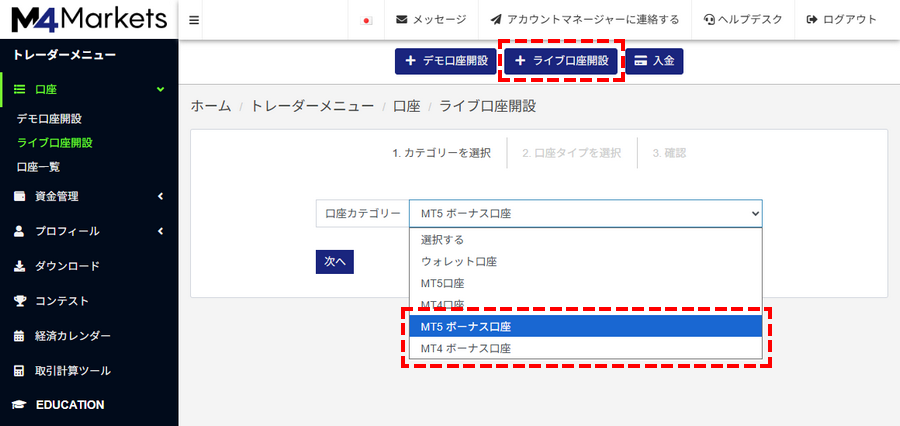The height and width of the screenshot is (426, 900).
Task: Open ライブ口座開設 in the sidebar
Action: pos(55,143)
